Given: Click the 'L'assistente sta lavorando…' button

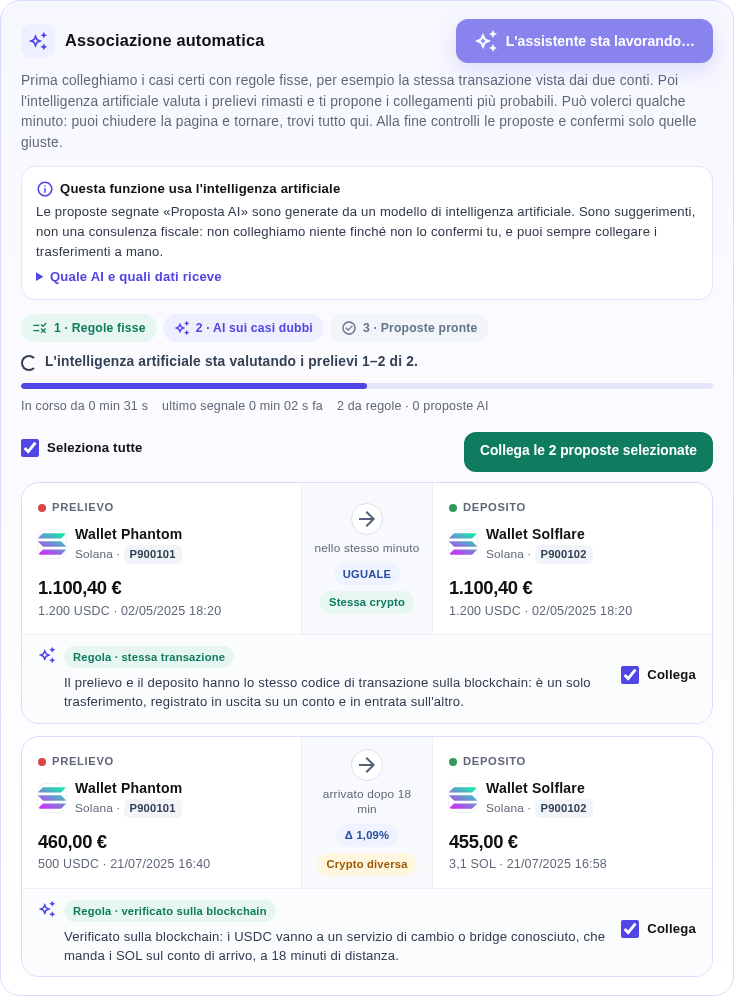Looking at the screenshot, I should (x=584, y=41).
